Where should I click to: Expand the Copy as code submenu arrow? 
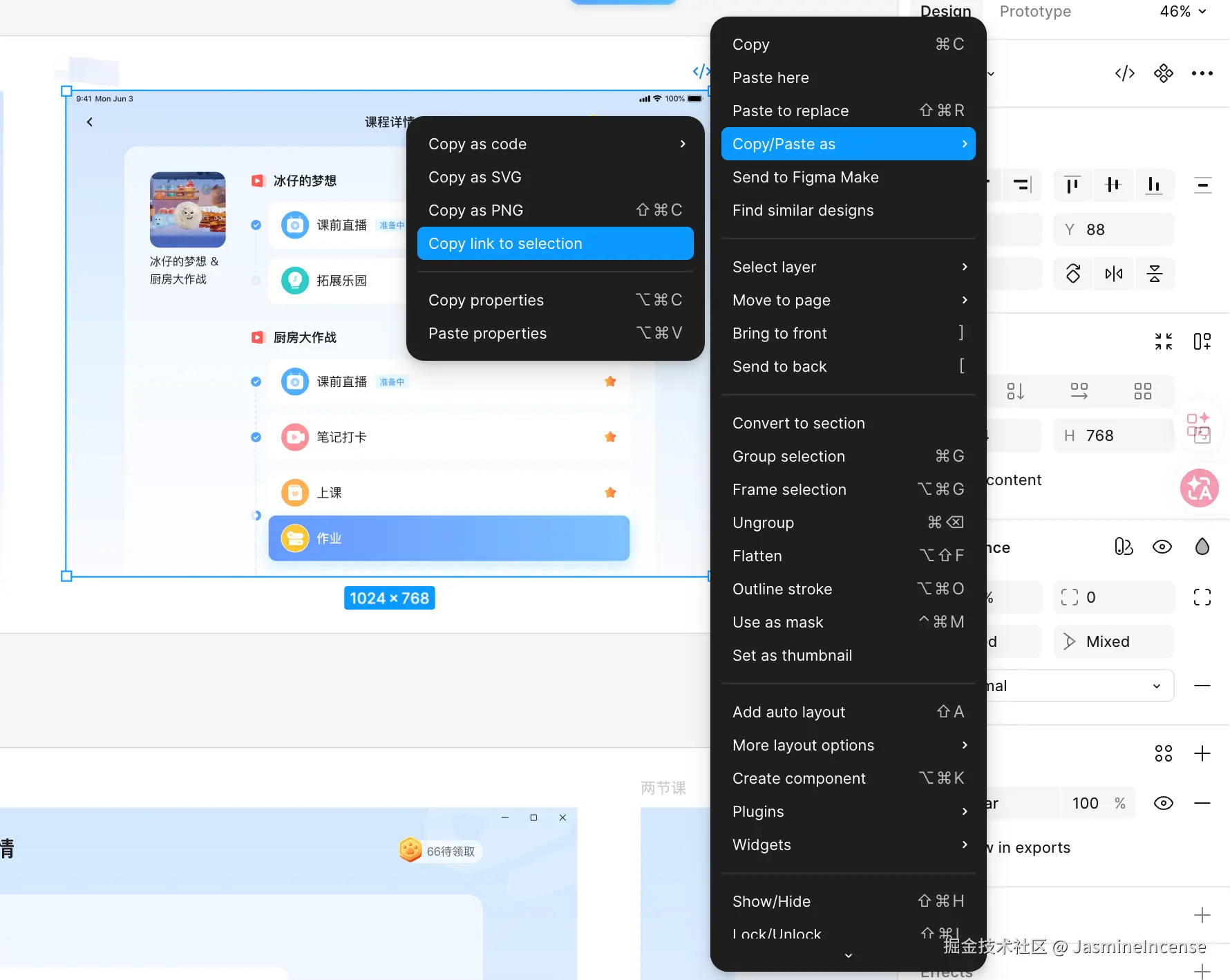click(683, 144)
